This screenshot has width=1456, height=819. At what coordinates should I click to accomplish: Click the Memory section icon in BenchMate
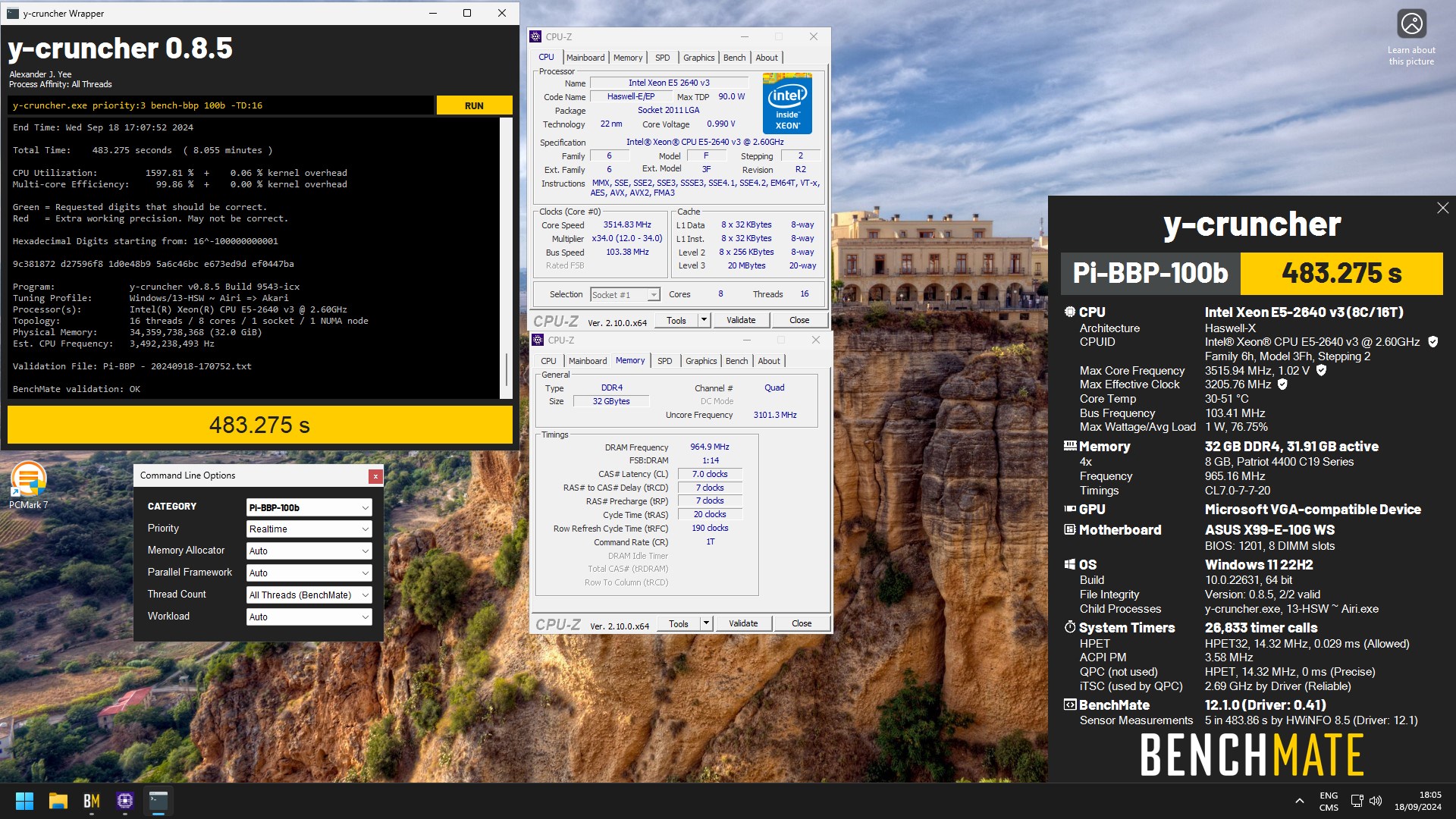1070,446
